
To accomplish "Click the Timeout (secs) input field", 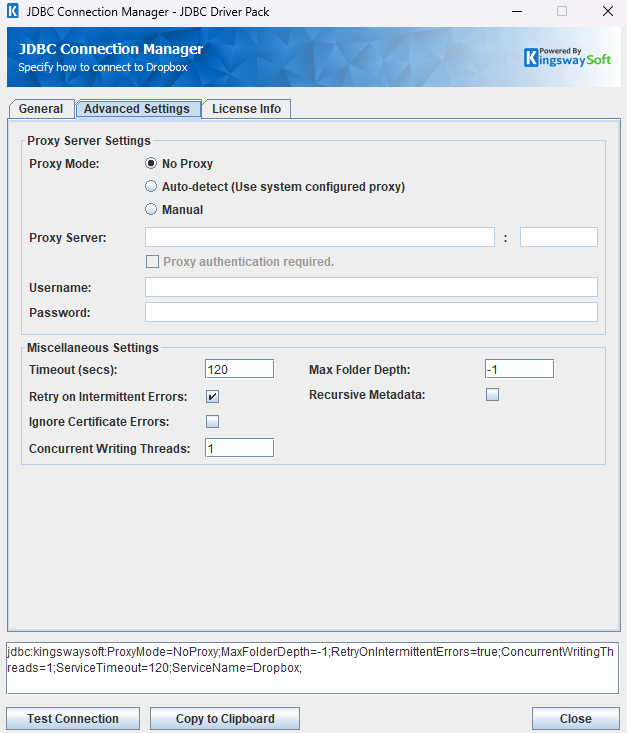I will 239,369.
